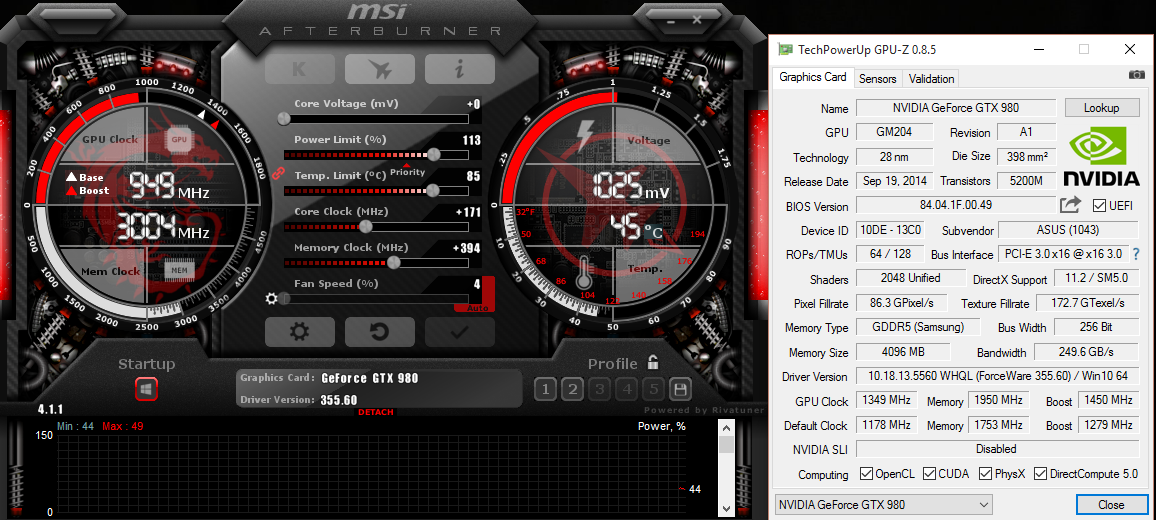
Task: Click the Temp. Limit slider handle
Action: (433, 190)
